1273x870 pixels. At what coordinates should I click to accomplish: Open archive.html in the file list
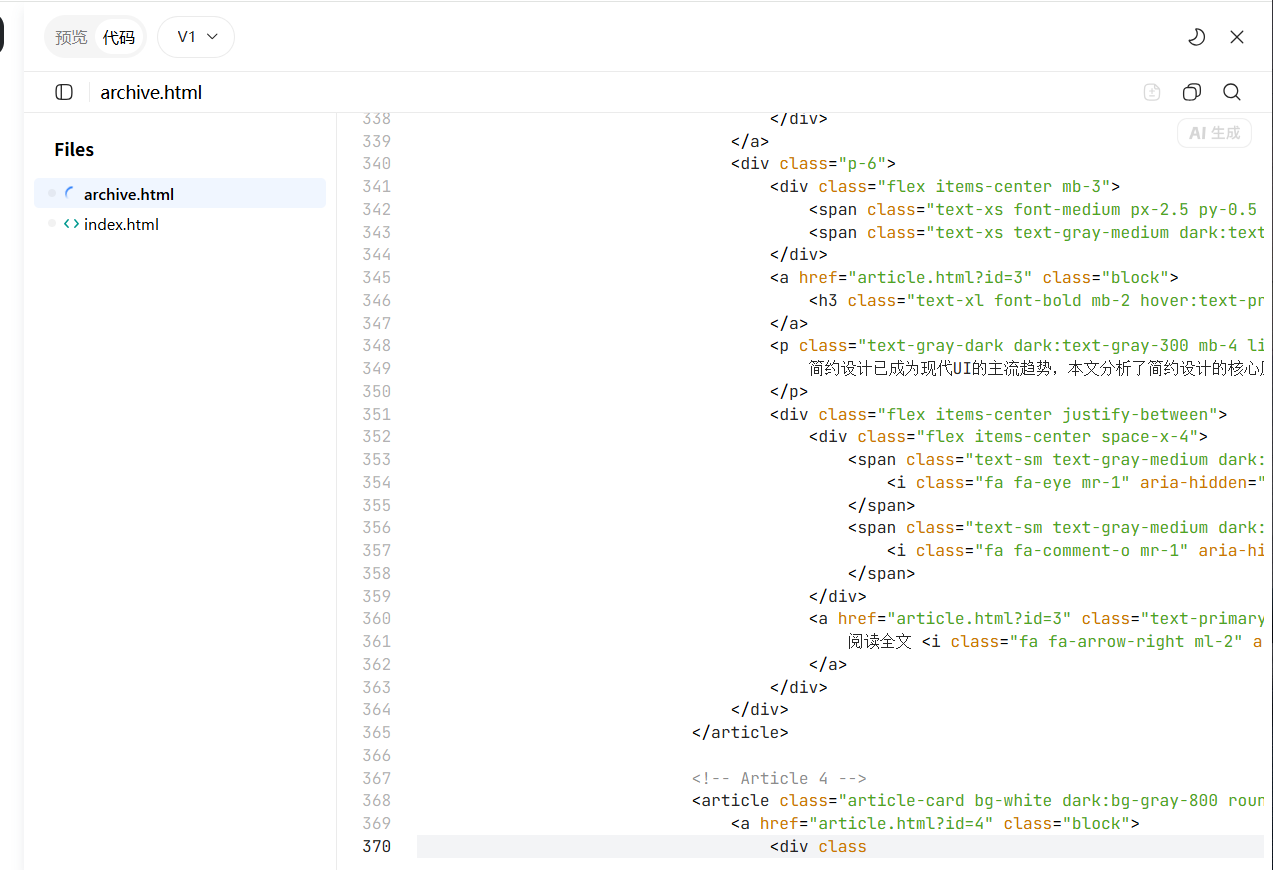click(129, 194)
